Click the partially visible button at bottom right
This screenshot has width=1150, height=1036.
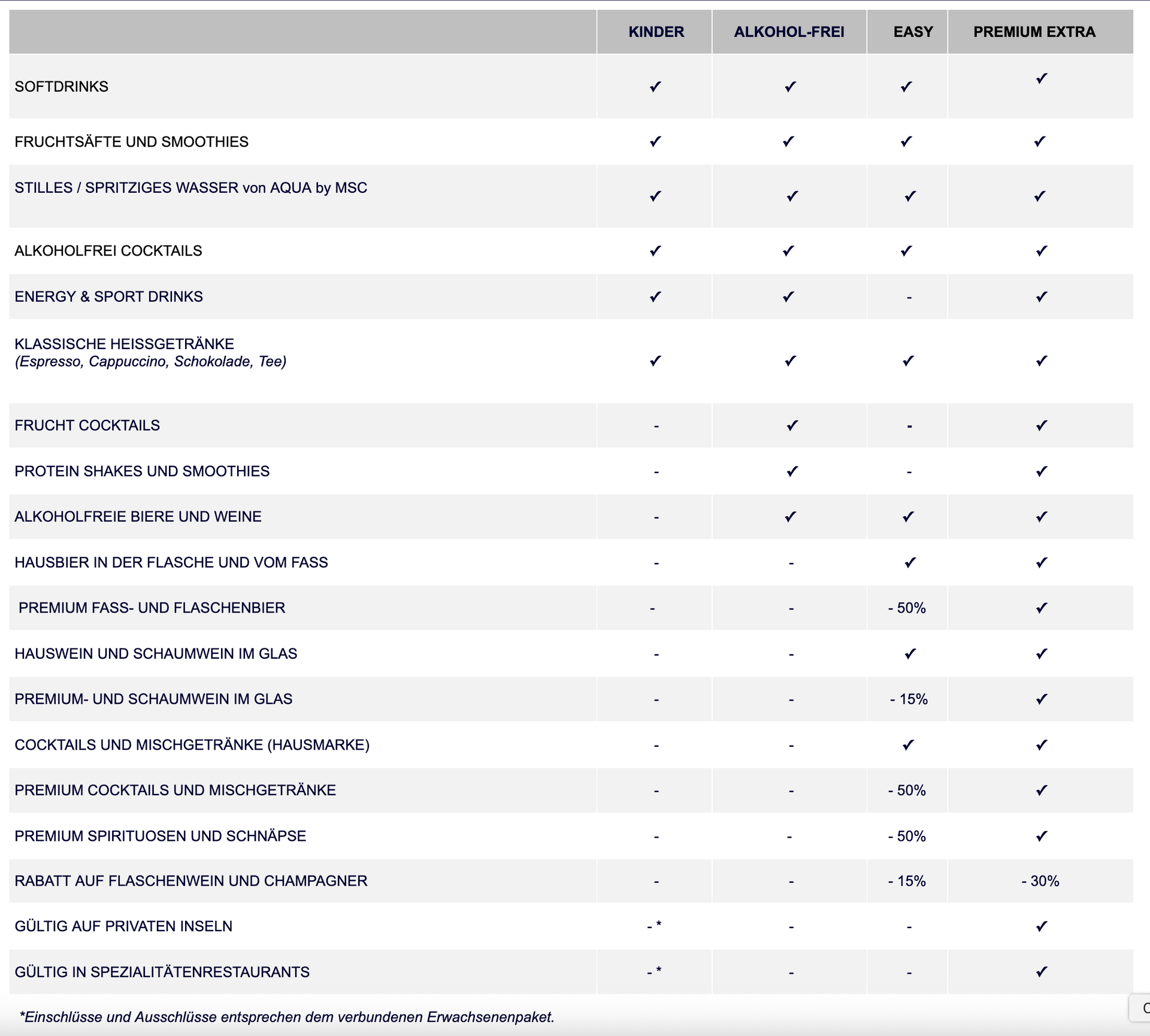click(x=1141, y=1008)
